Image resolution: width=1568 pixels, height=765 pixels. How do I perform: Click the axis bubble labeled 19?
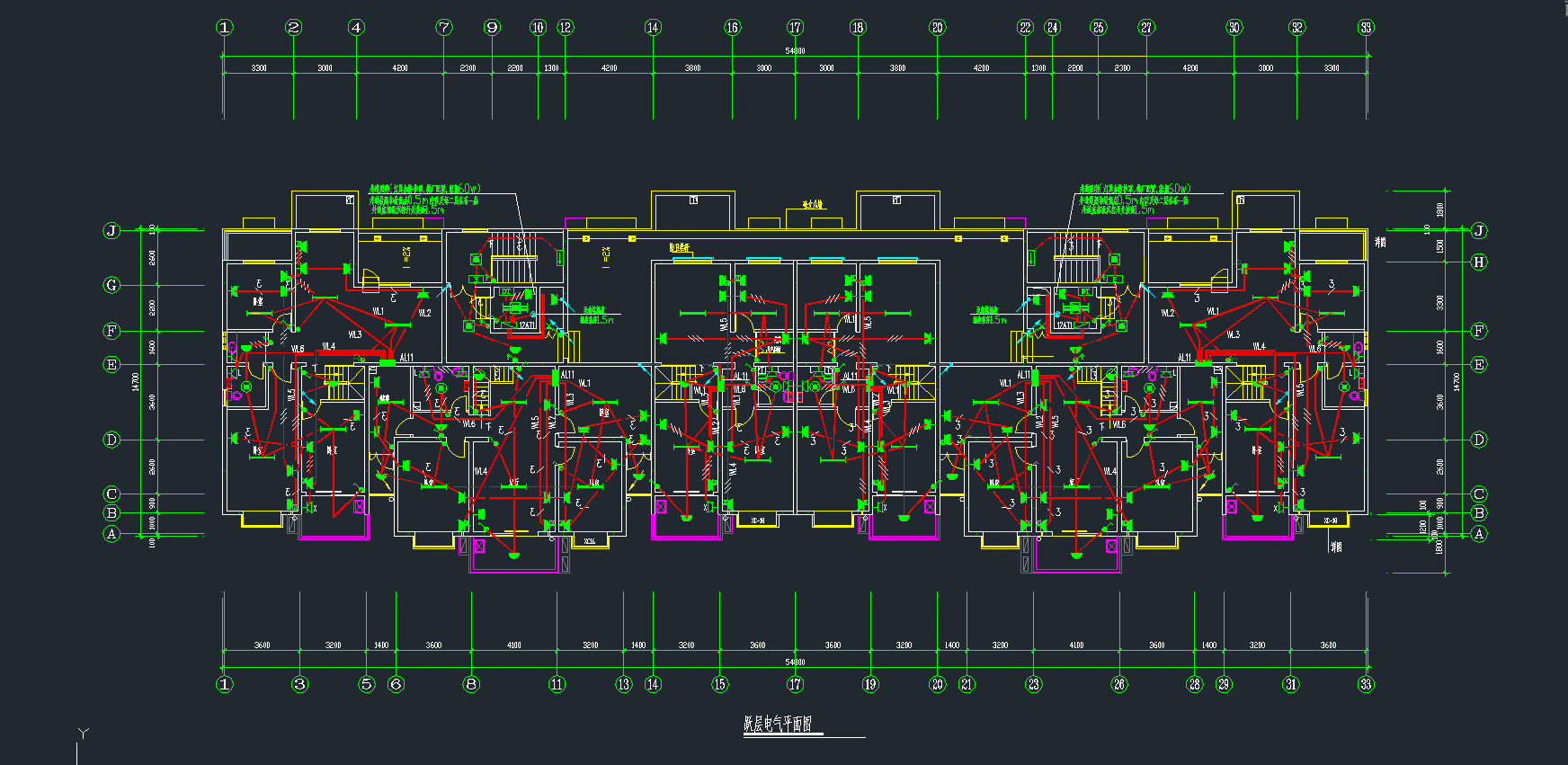pyautogui.click(x=869, y=684)
